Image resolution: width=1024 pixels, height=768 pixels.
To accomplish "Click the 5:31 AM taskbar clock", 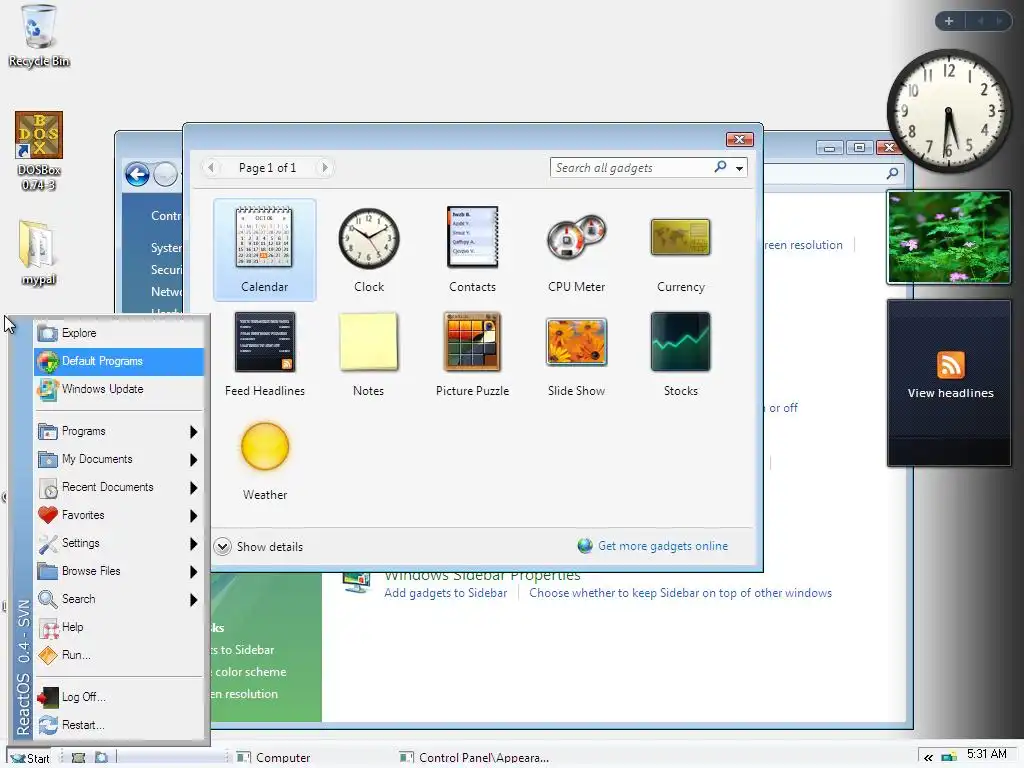I will click(986, 754).
